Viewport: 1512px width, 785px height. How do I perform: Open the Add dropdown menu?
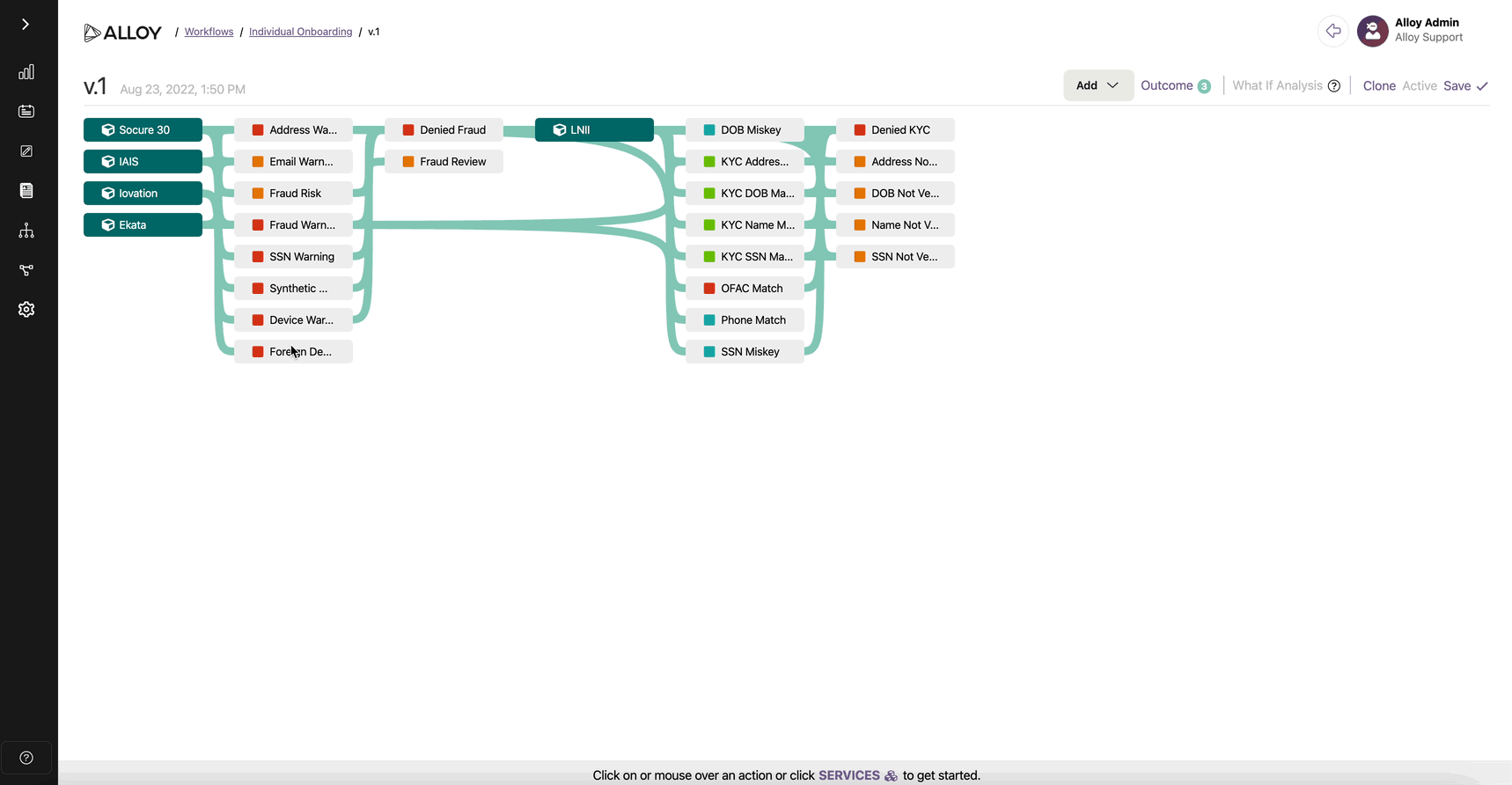click(x=1097, y=85)
